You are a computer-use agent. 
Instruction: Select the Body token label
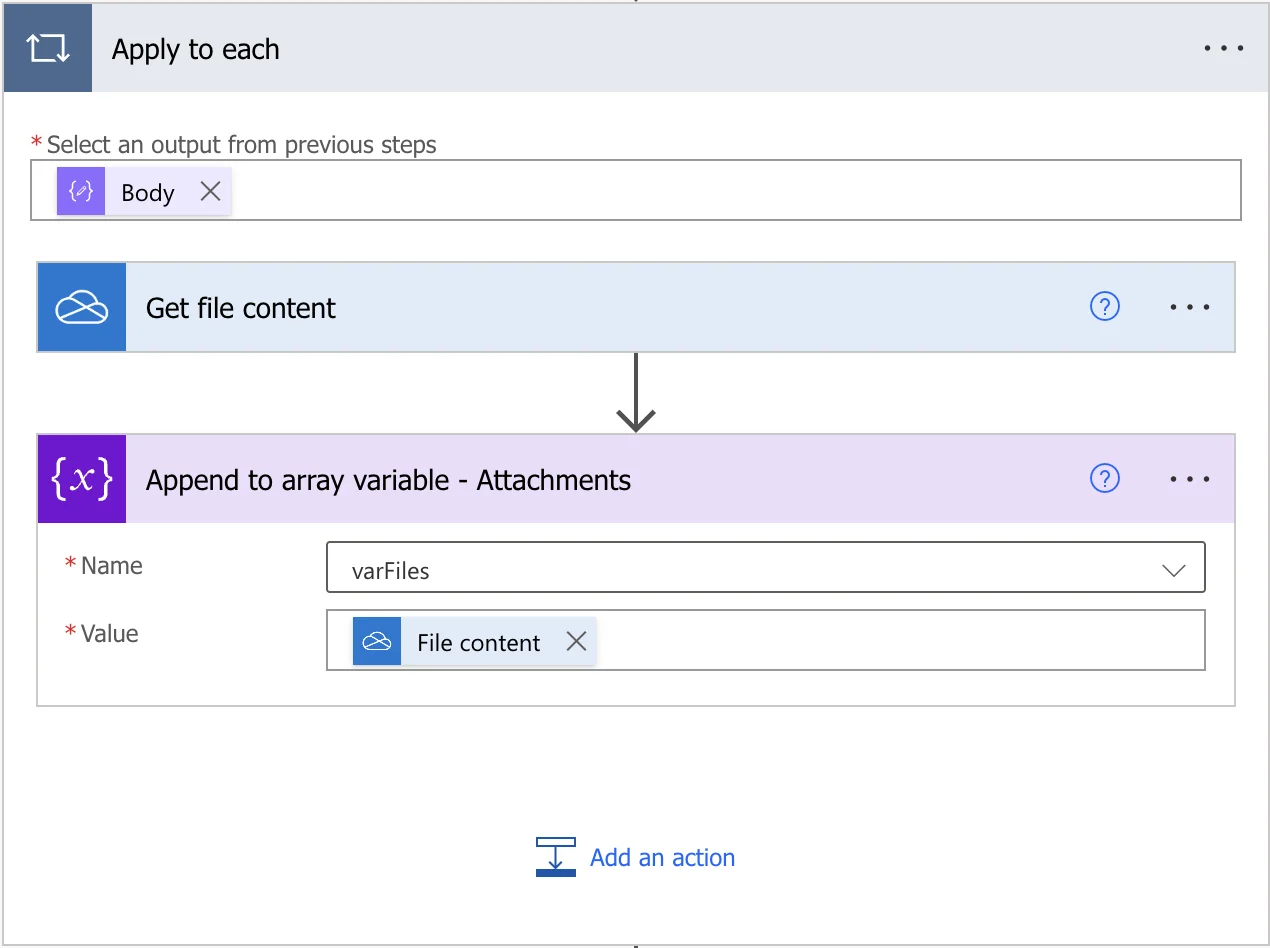(148, 193)
